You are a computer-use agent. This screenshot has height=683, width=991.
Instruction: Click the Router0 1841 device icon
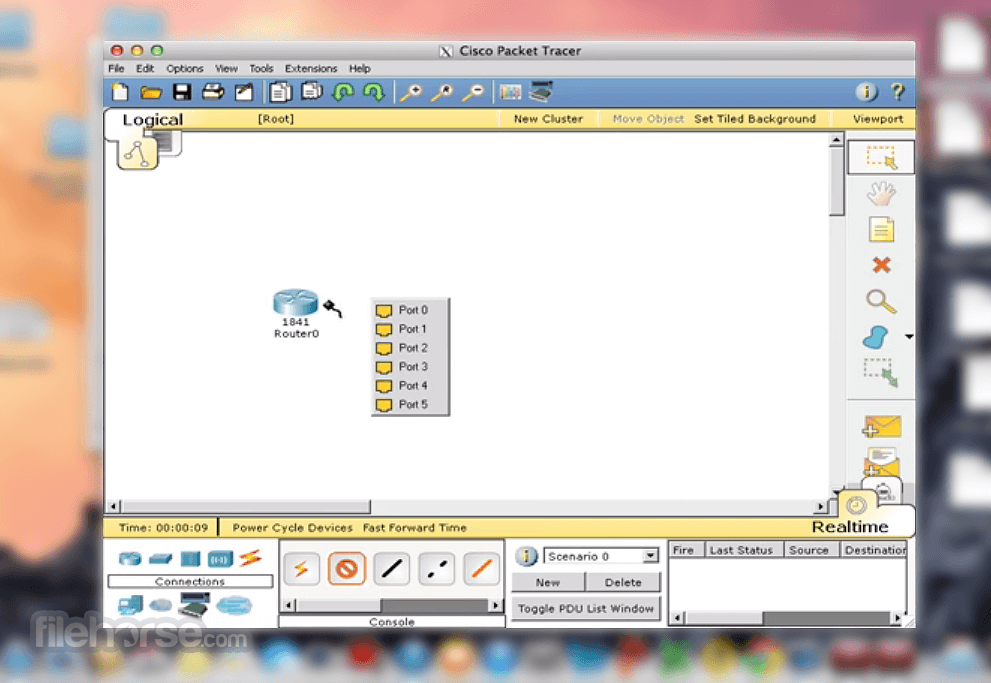tap(295, 302)
